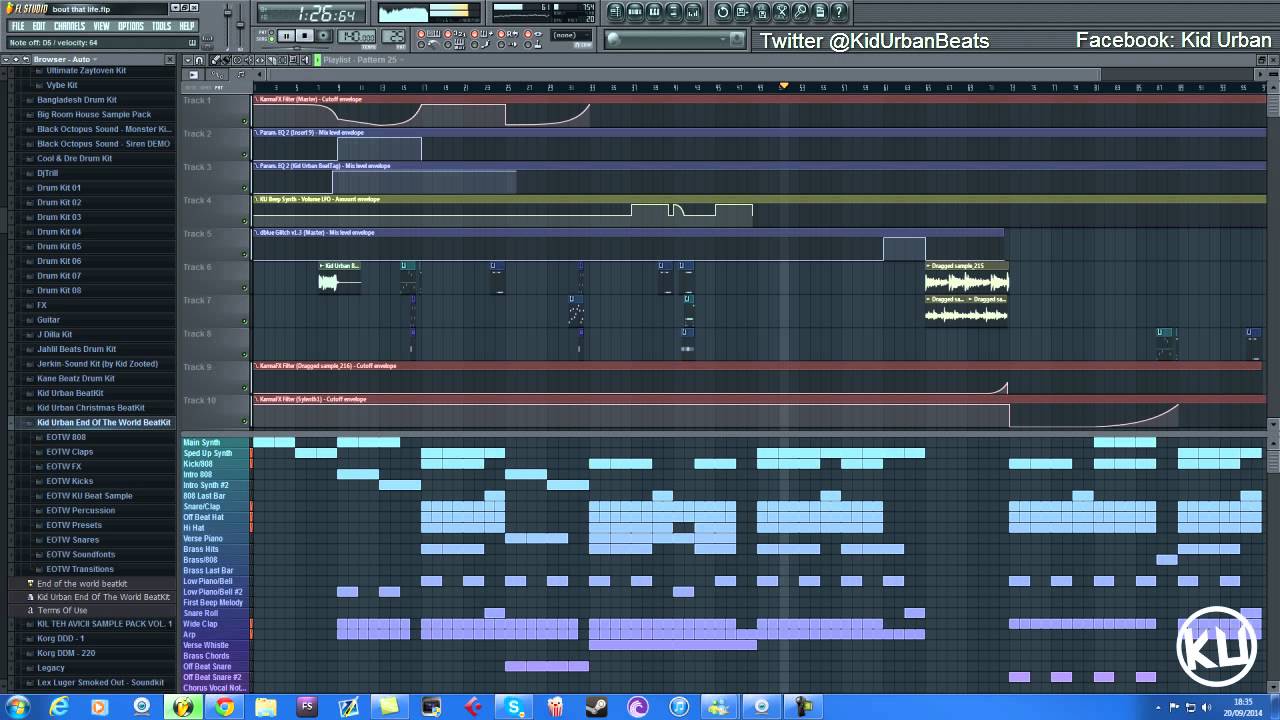Viewport: 1280px width, 720px height.
Task: Open the Step Sequencer view button
Action: 635,12
